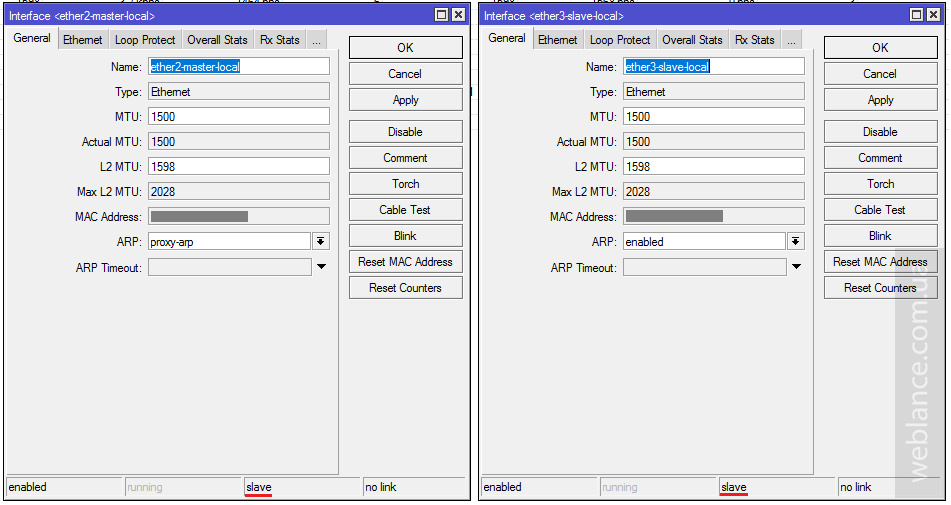Maximize the ether3-slave-local window
Screen dimensions: 951x505
917,15
